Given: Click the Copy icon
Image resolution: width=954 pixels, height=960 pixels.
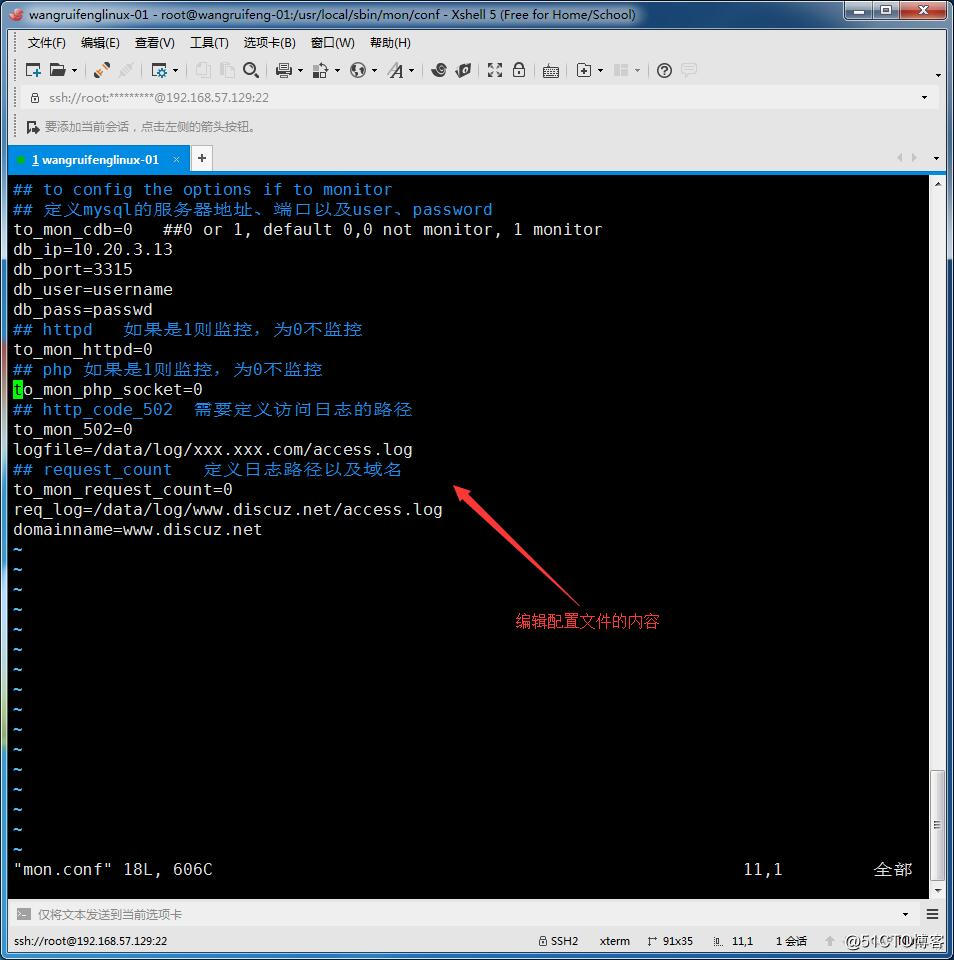Looking at the screenshot, I should pos(203,70).
